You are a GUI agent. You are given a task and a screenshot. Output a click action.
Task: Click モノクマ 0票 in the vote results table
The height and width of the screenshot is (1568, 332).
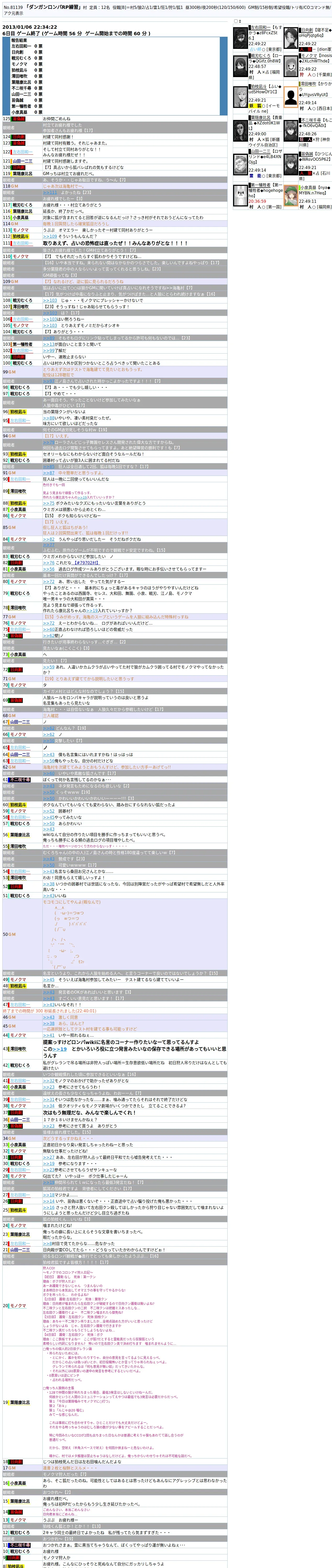[27, 64]
